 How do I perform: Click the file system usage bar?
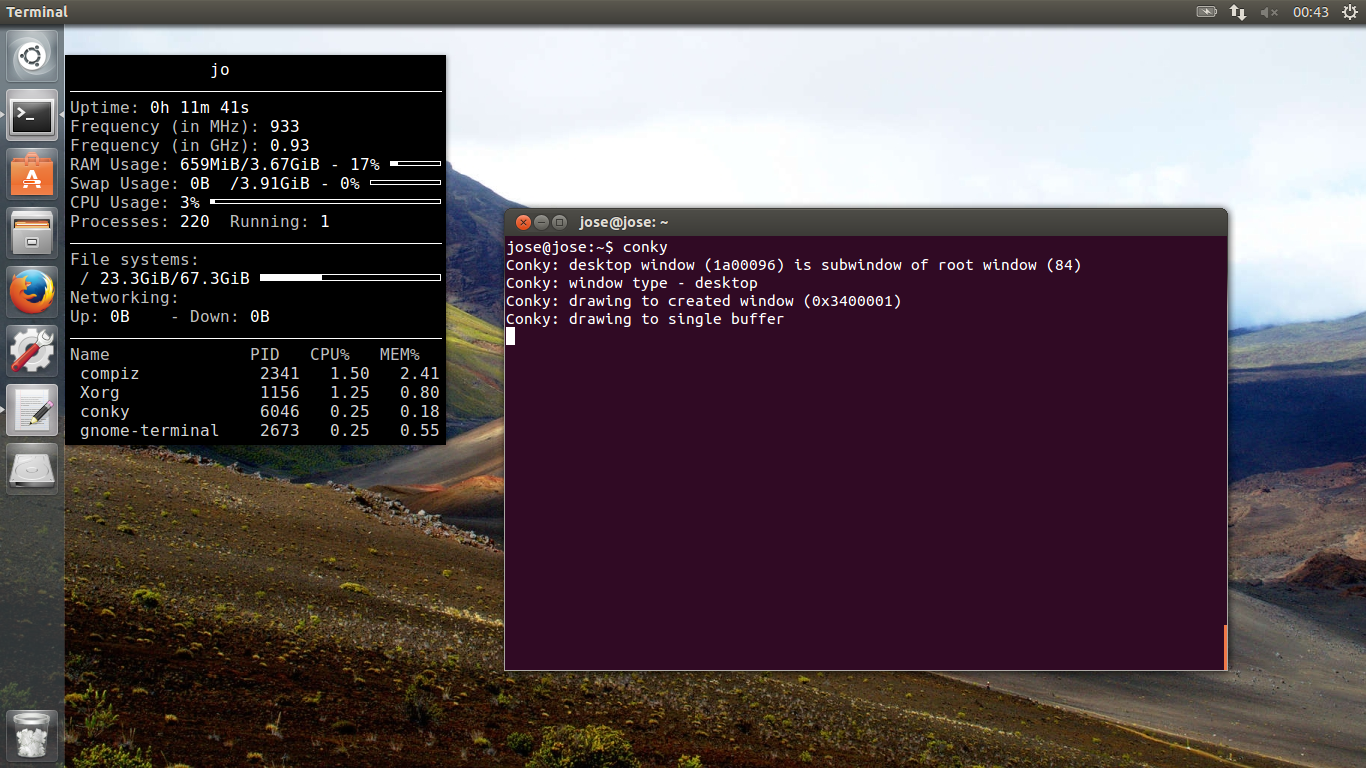[350, 277]
